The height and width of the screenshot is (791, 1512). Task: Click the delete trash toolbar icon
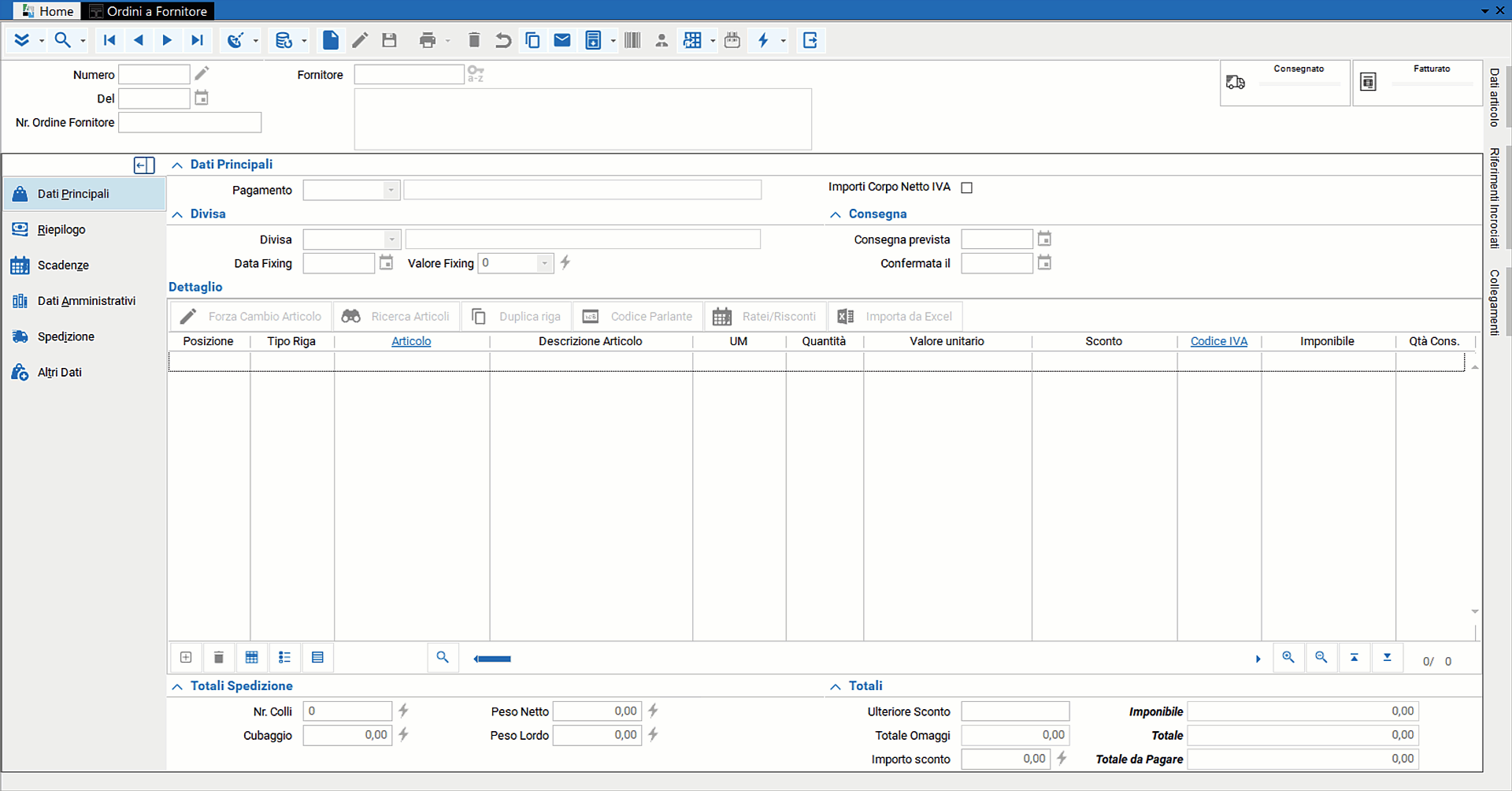tap(474, 40)
